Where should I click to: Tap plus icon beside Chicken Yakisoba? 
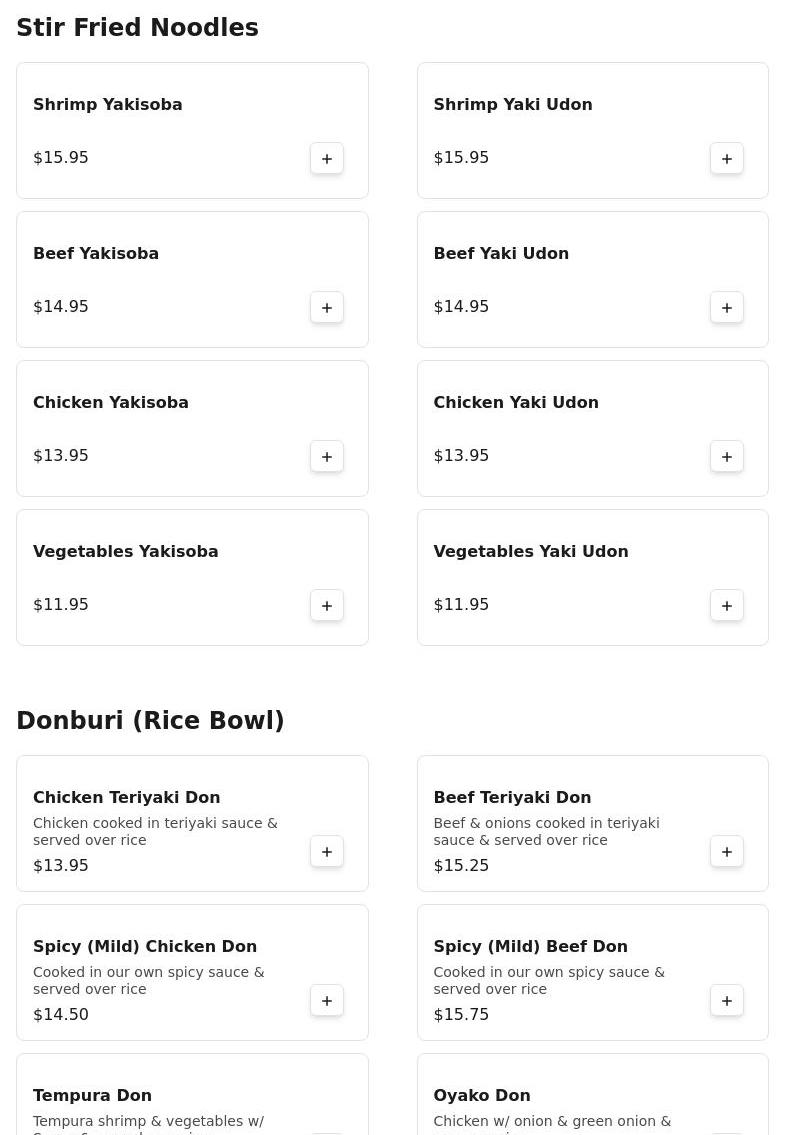click(327, 457)
